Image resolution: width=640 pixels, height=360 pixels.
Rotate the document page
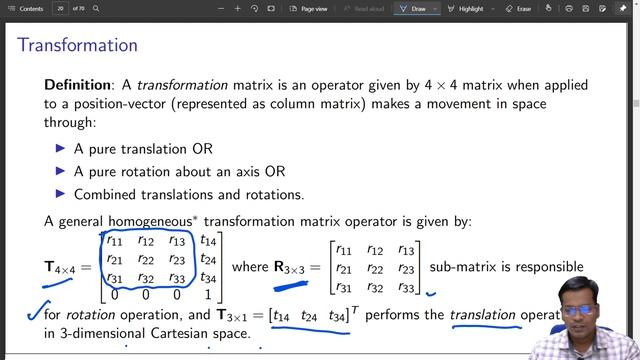[x=254, y=9]
